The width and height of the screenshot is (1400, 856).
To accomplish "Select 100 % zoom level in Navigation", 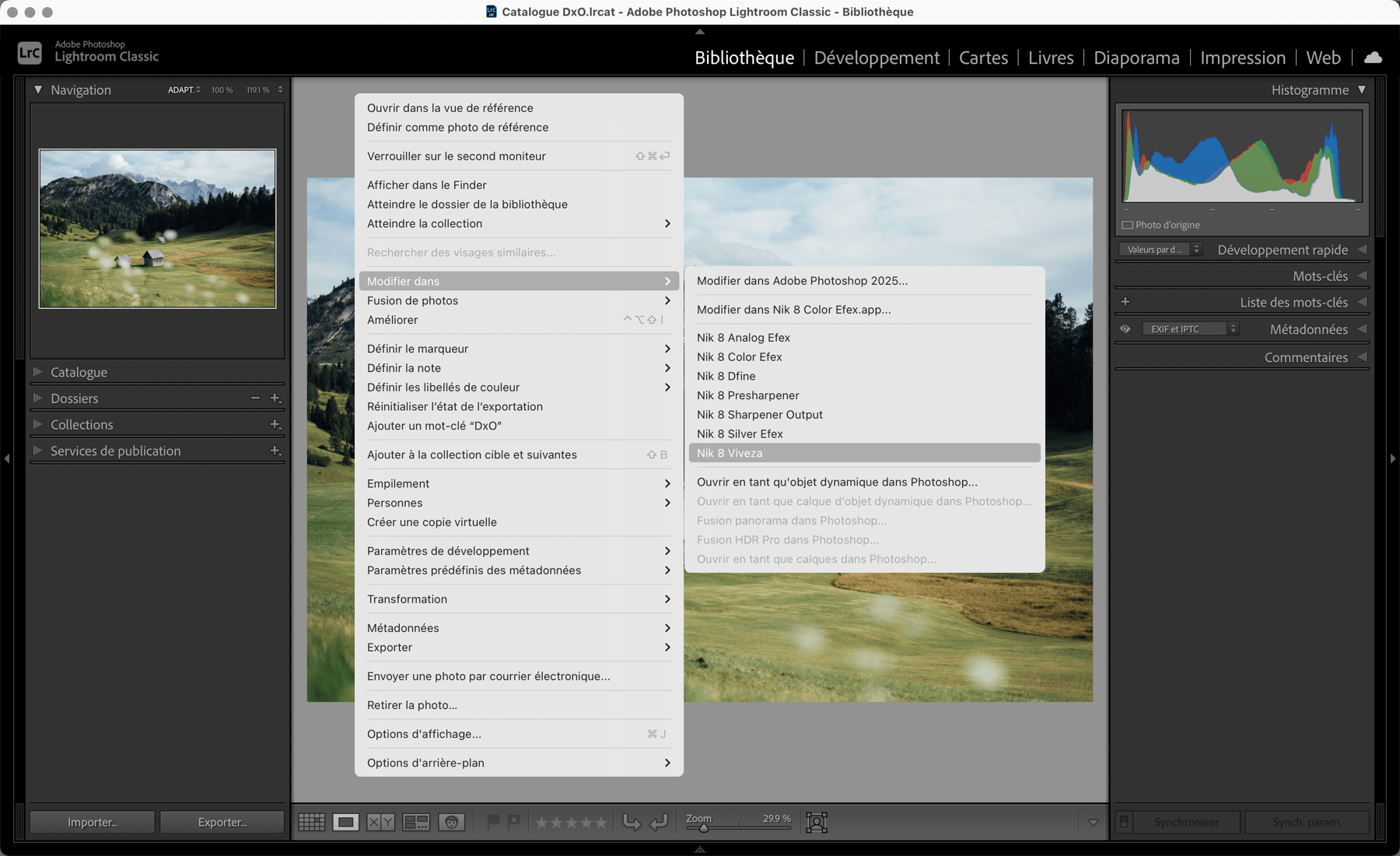I will click(222, 90).
